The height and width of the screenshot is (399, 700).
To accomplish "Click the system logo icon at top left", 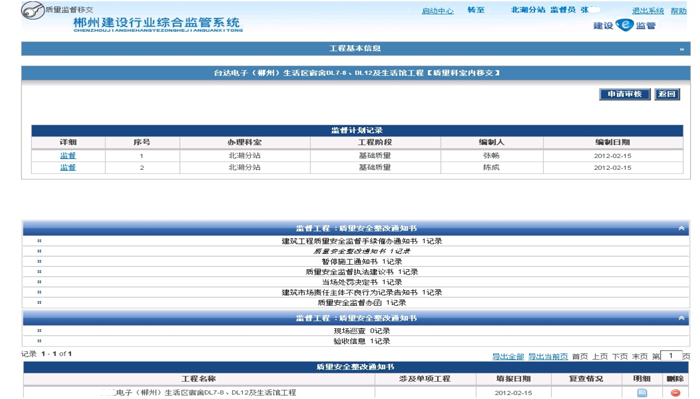I will (33, 10).
